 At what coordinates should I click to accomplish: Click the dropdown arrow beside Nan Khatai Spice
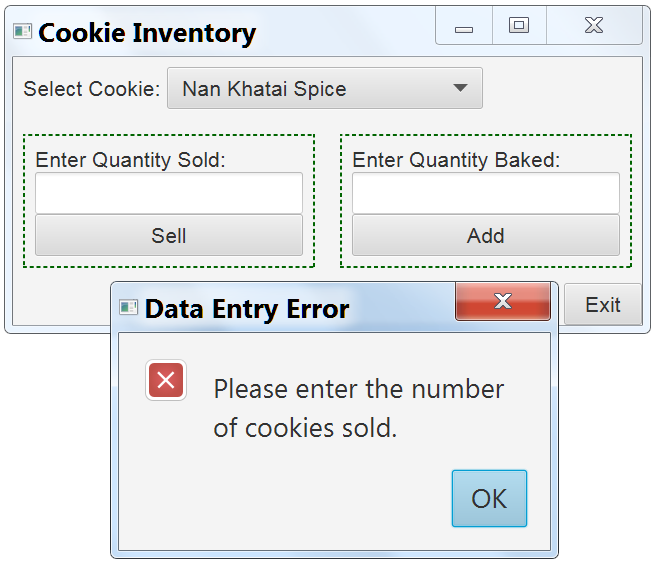tap(460, 88)
